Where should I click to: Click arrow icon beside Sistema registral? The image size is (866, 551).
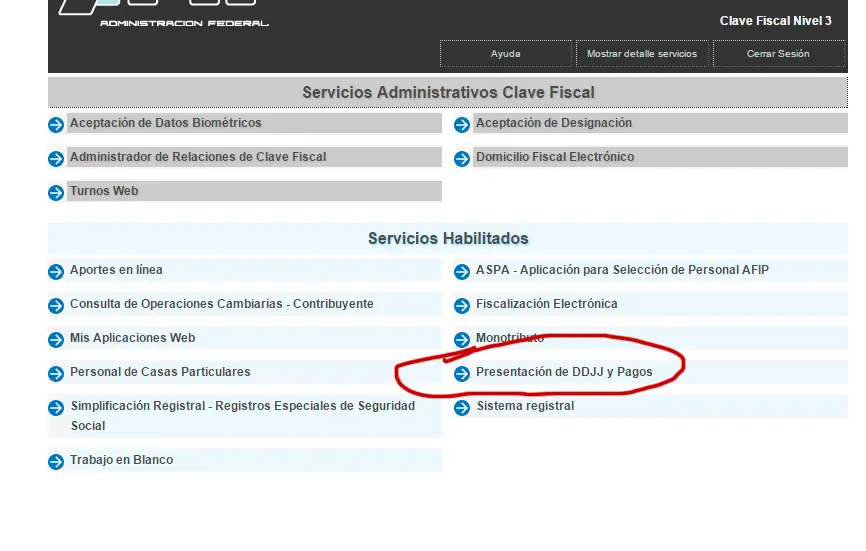tap(462, 408)
